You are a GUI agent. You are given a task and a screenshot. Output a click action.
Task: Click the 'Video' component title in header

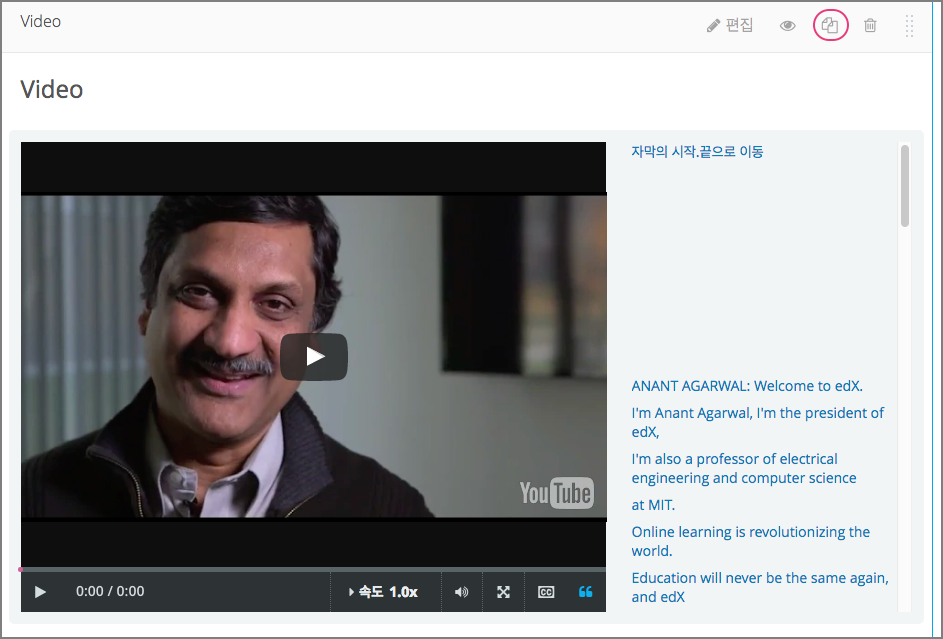click(x=40, y=22)
